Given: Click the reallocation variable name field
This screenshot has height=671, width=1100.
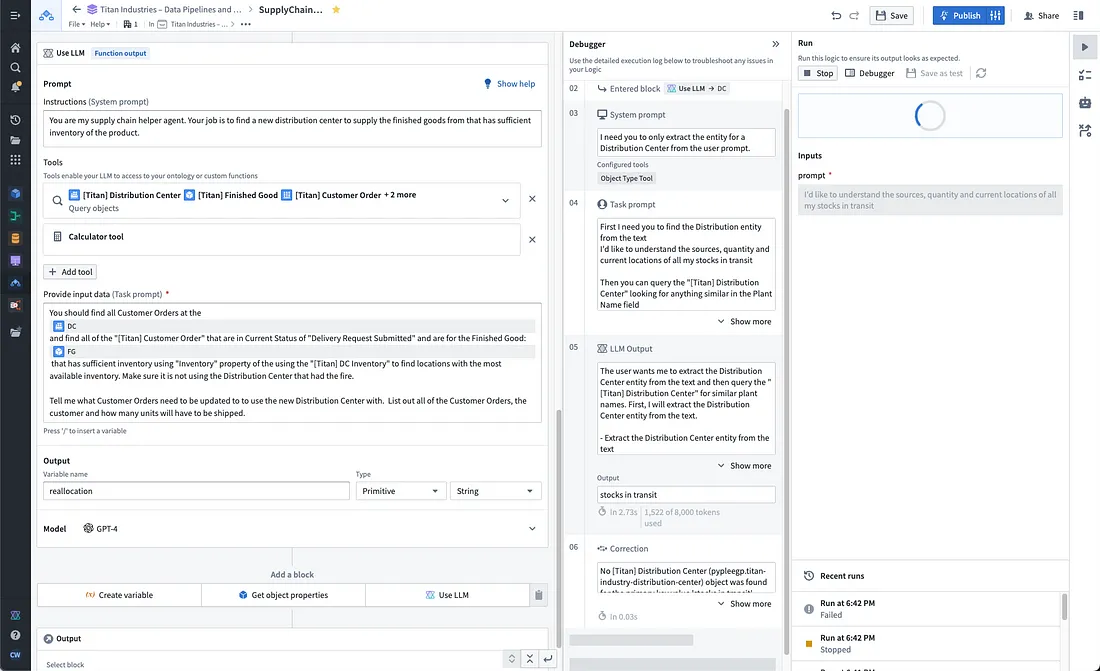Looking at the screenshot, I should pos(196,491).
